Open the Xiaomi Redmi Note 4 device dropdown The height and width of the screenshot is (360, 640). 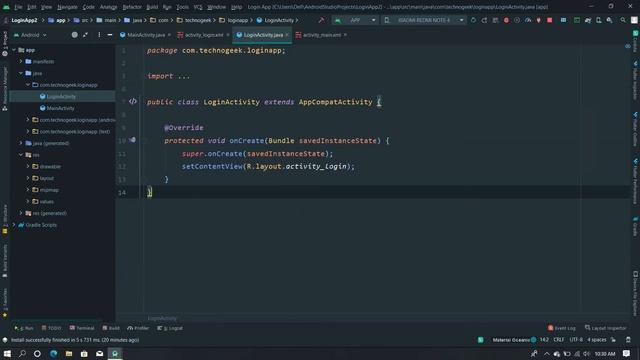click(424, 20)
